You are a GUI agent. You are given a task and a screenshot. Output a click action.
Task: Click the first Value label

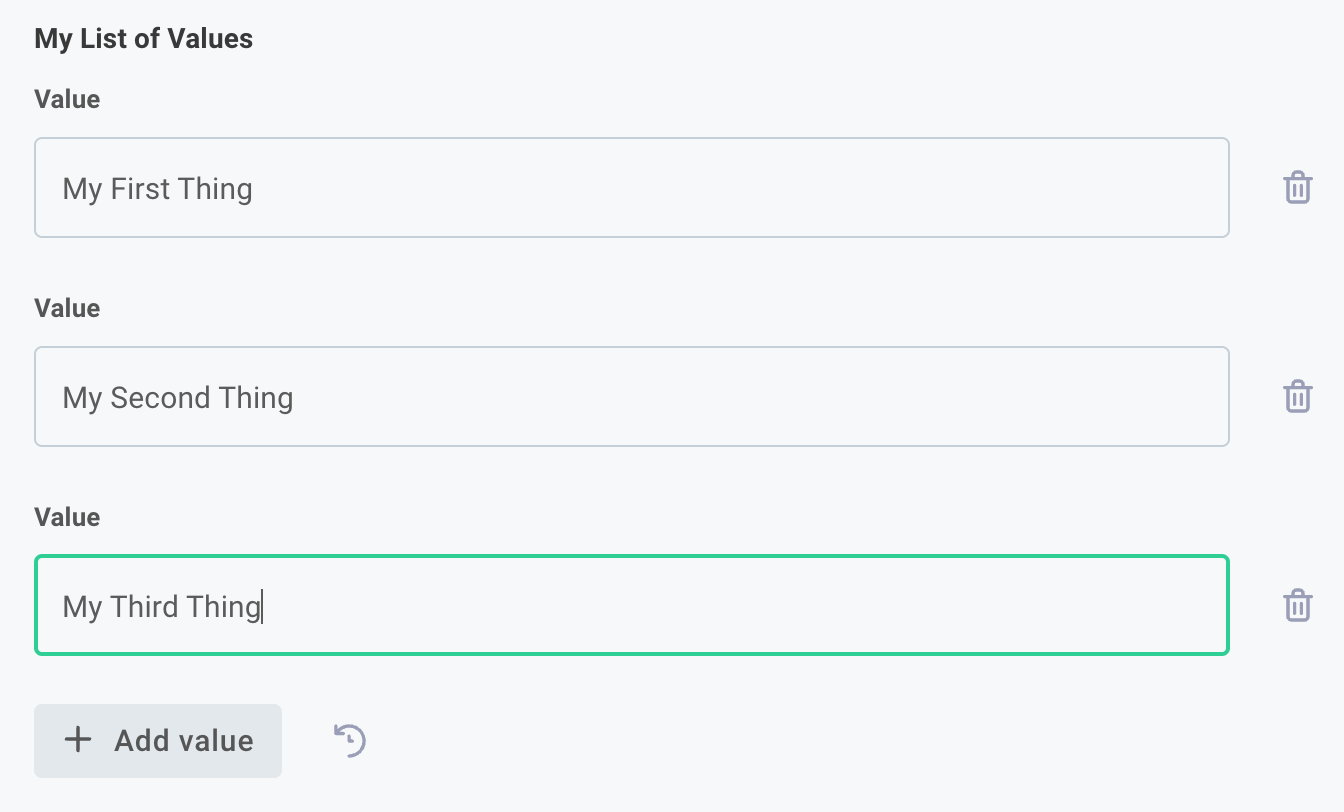[66, 99]
